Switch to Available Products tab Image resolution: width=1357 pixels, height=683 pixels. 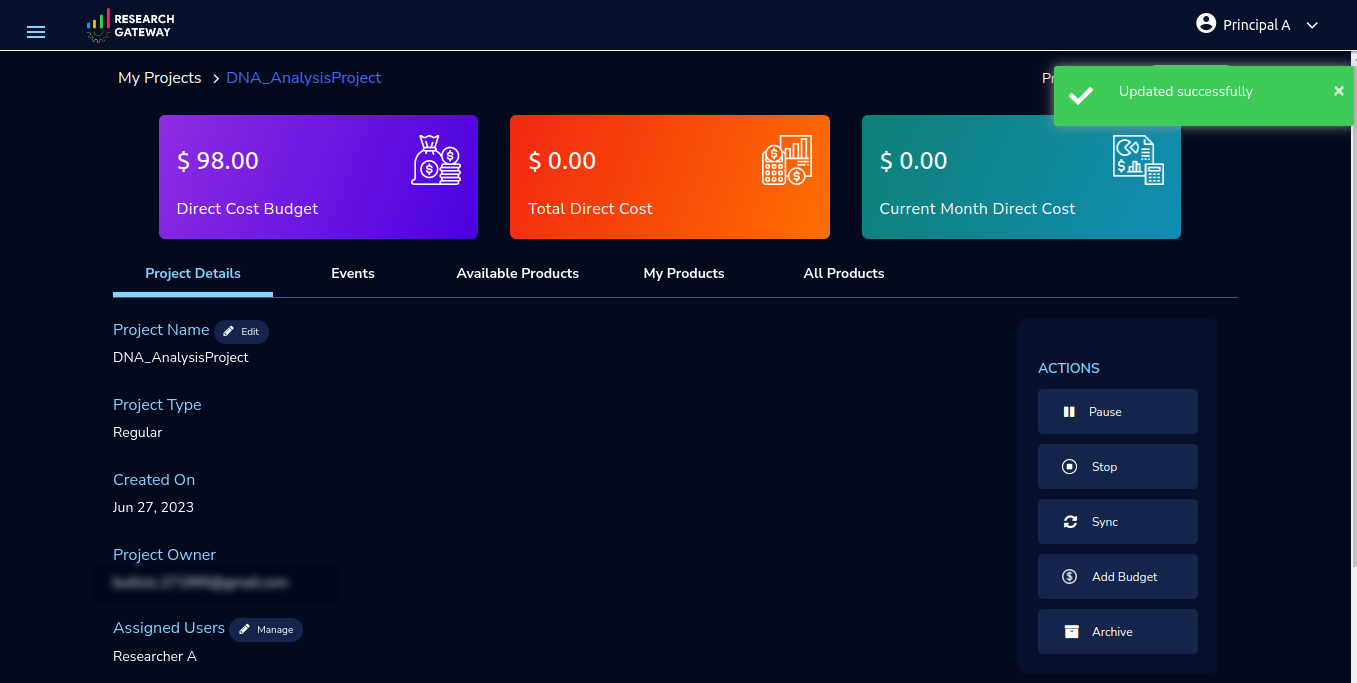tap(518, 273)
